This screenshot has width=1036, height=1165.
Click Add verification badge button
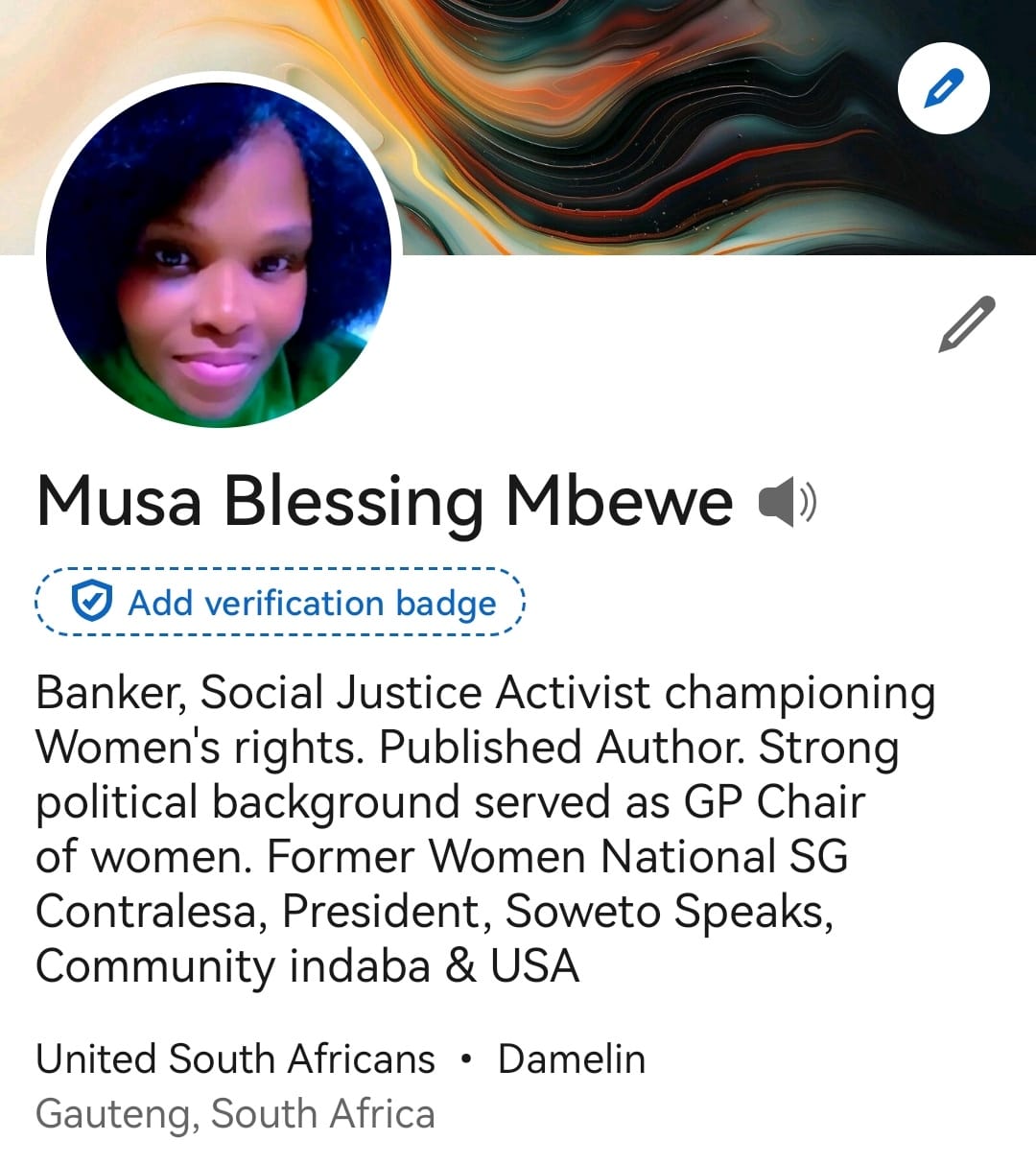tap(281, 603)
